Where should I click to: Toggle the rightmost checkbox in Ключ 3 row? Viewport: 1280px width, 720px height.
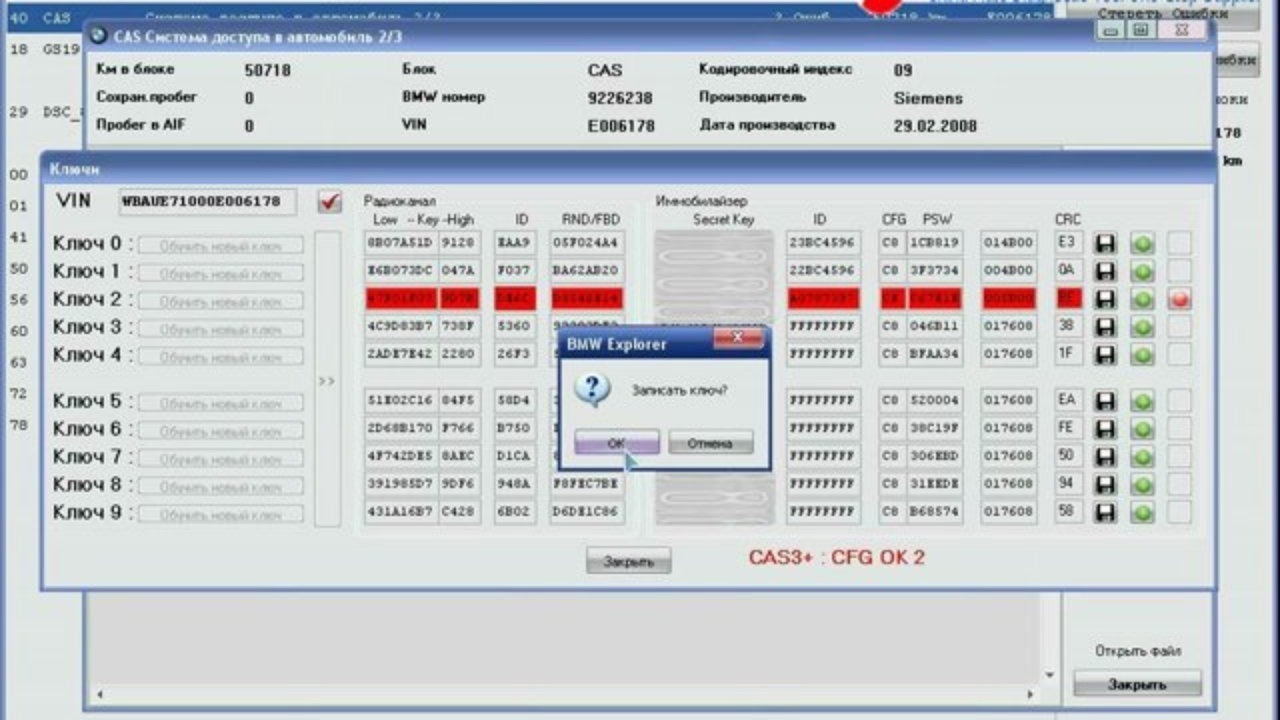point(1180,327)
